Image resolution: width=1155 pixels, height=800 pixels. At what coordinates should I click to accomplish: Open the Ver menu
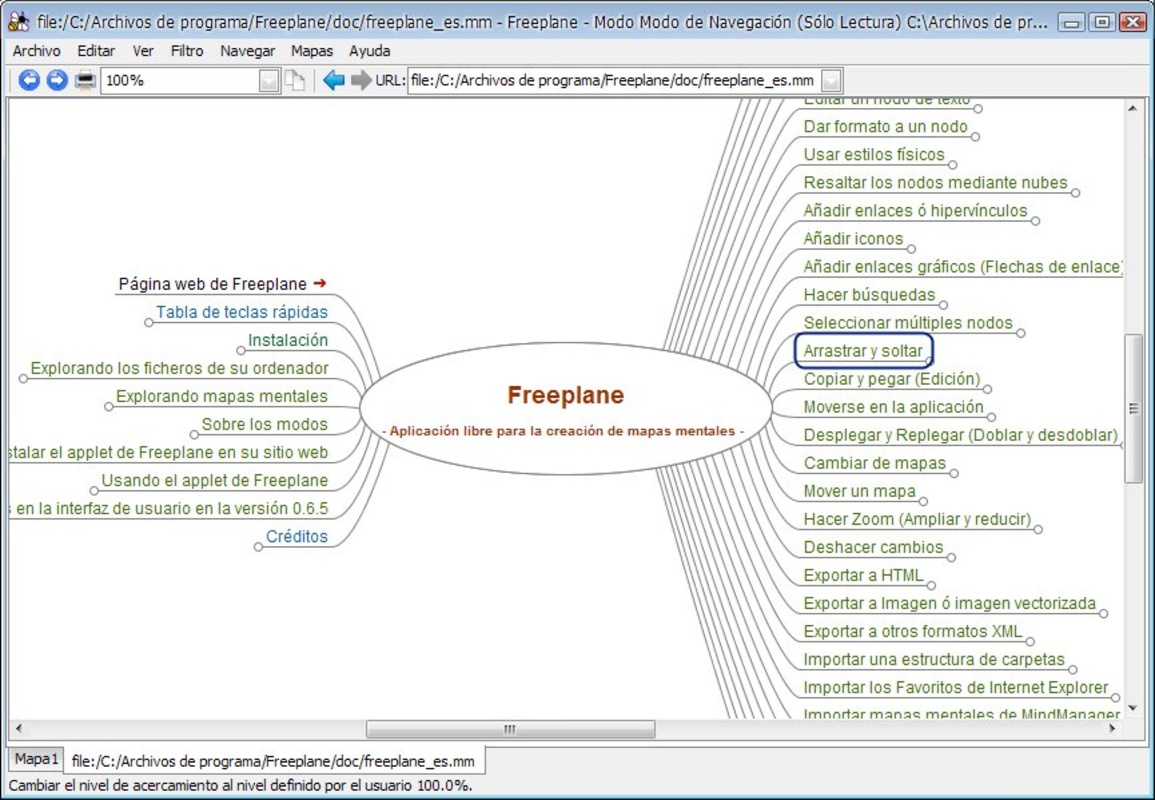(x=143, y=51)
